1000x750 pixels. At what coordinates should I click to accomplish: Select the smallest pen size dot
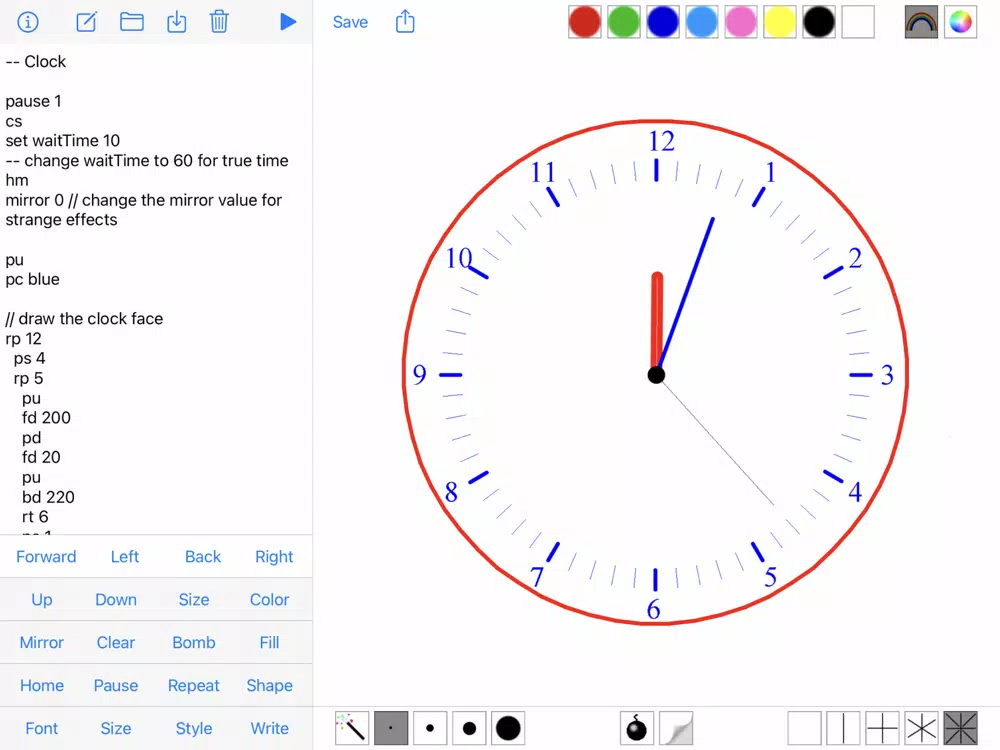(391, 728)
